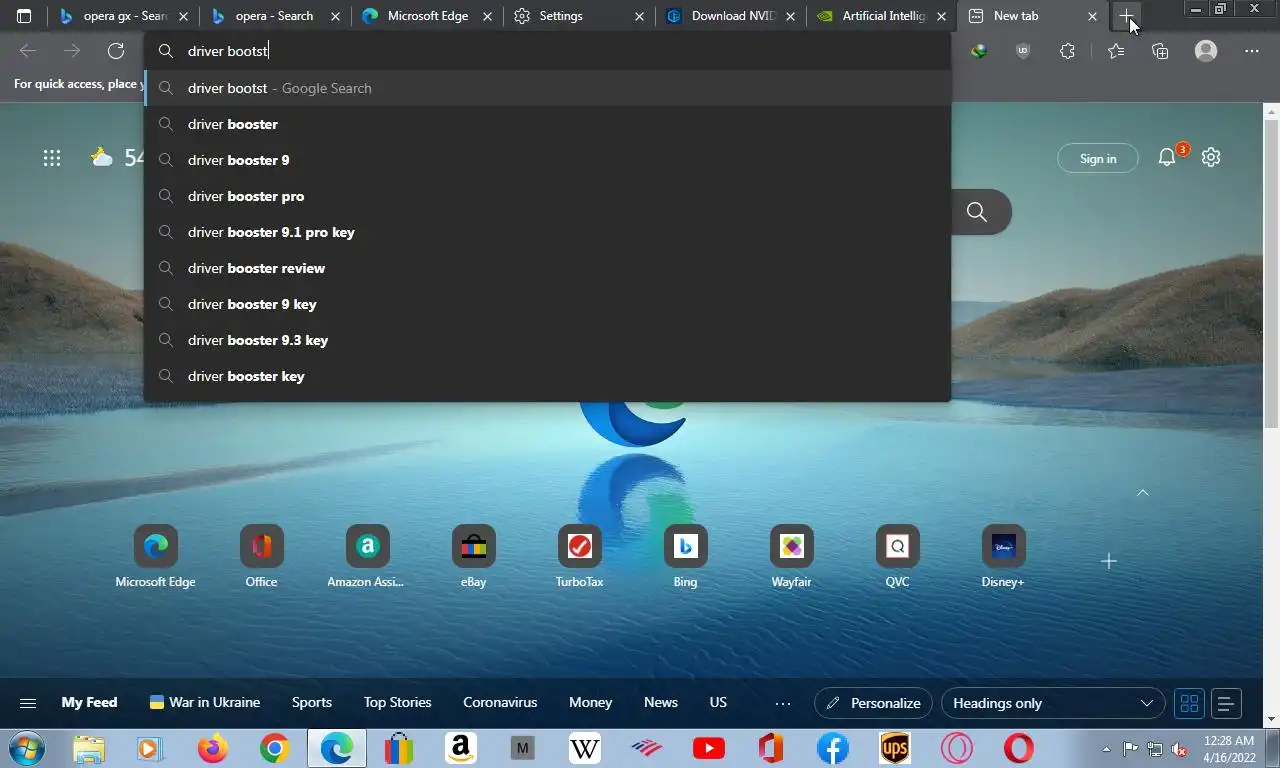Switch feed to grid layout view
This screenshot has width=1280, height=768.
click(1189, 703)
